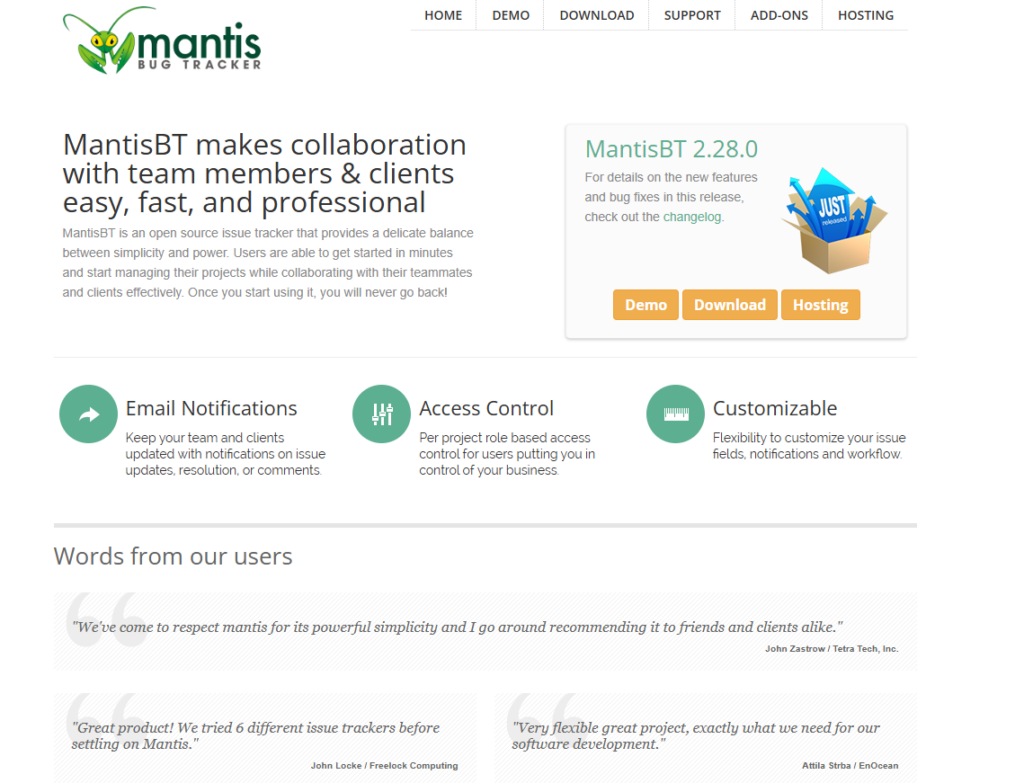Image resolution: width=1024 pixels, height=783 pixels.
Task: Open the HOME menu item
Action: [443, 15]
